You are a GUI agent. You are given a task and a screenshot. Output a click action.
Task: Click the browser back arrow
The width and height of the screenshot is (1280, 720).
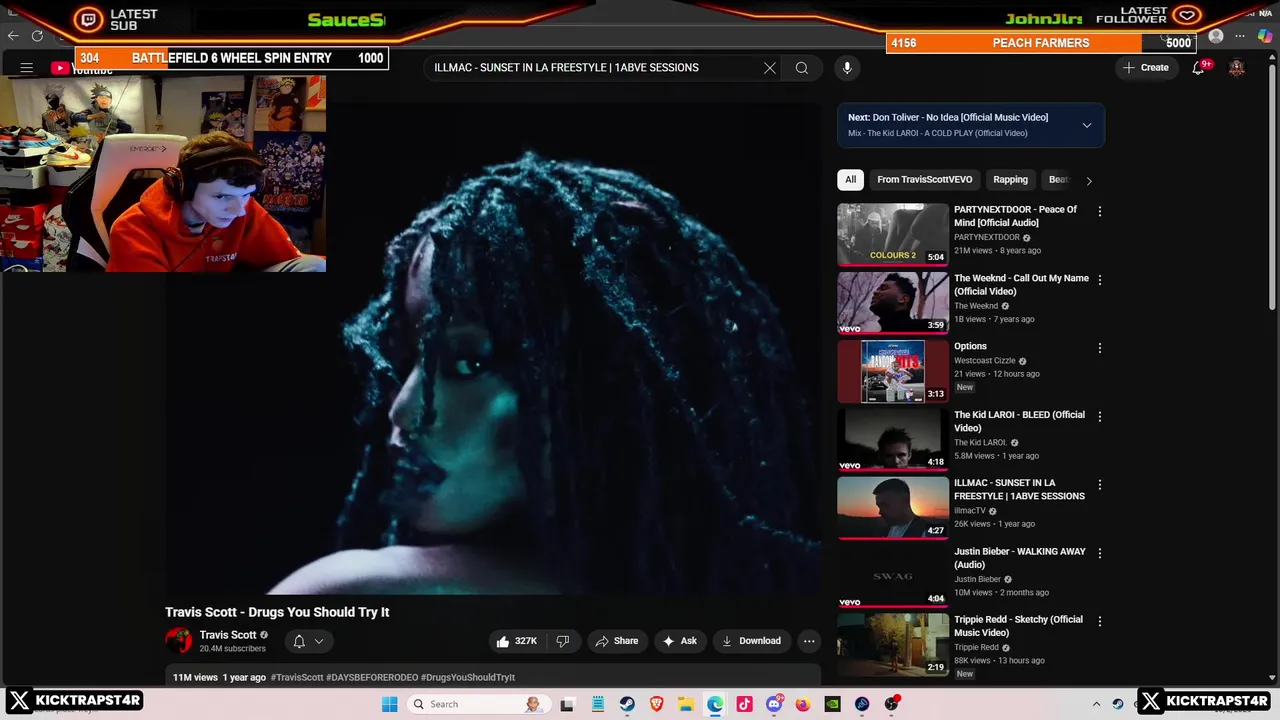pyautogui.click(x=13, y=36)
